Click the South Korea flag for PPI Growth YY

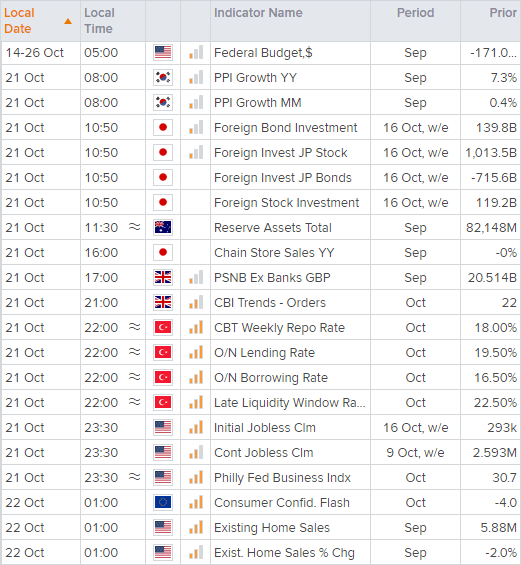pyautogui.click(x=163, y=77)
